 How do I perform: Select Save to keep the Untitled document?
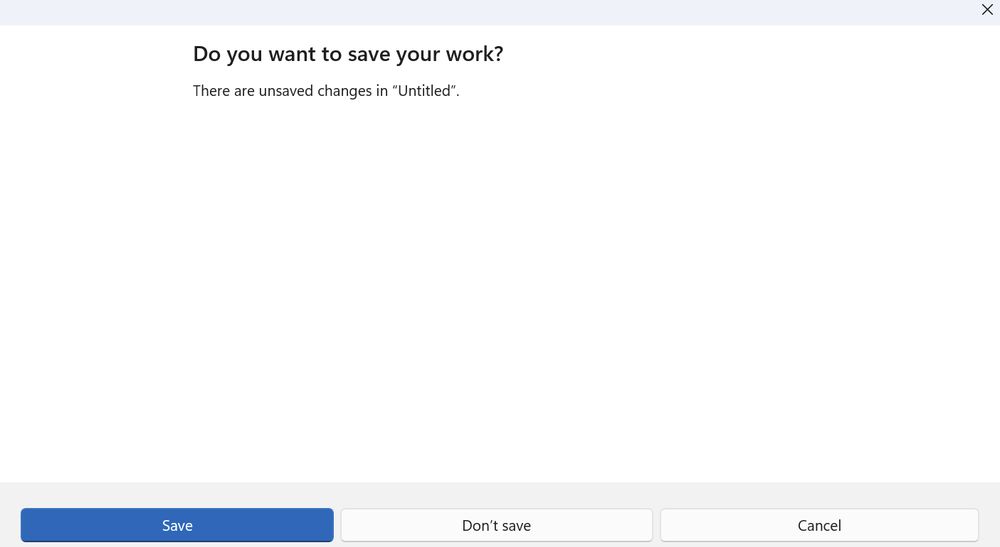point(177,525)
